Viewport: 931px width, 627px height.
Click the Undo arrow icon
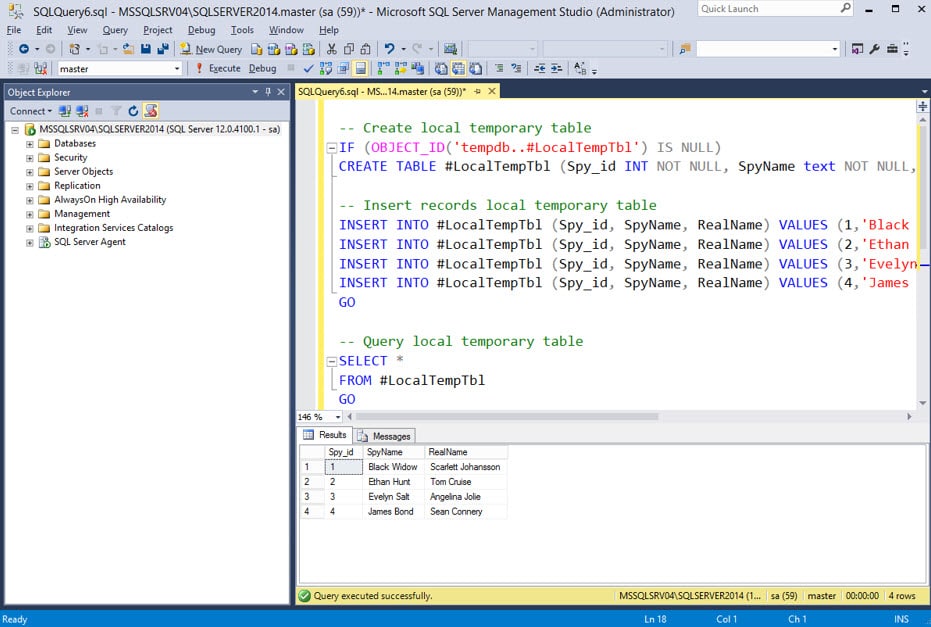[x=389, y=49]
